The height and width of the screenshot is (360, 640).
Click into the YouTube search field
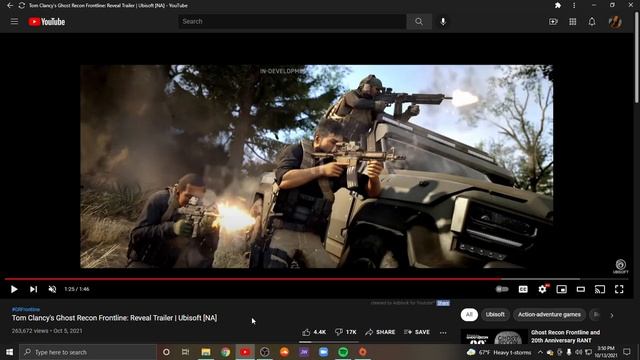click(292, 21)
